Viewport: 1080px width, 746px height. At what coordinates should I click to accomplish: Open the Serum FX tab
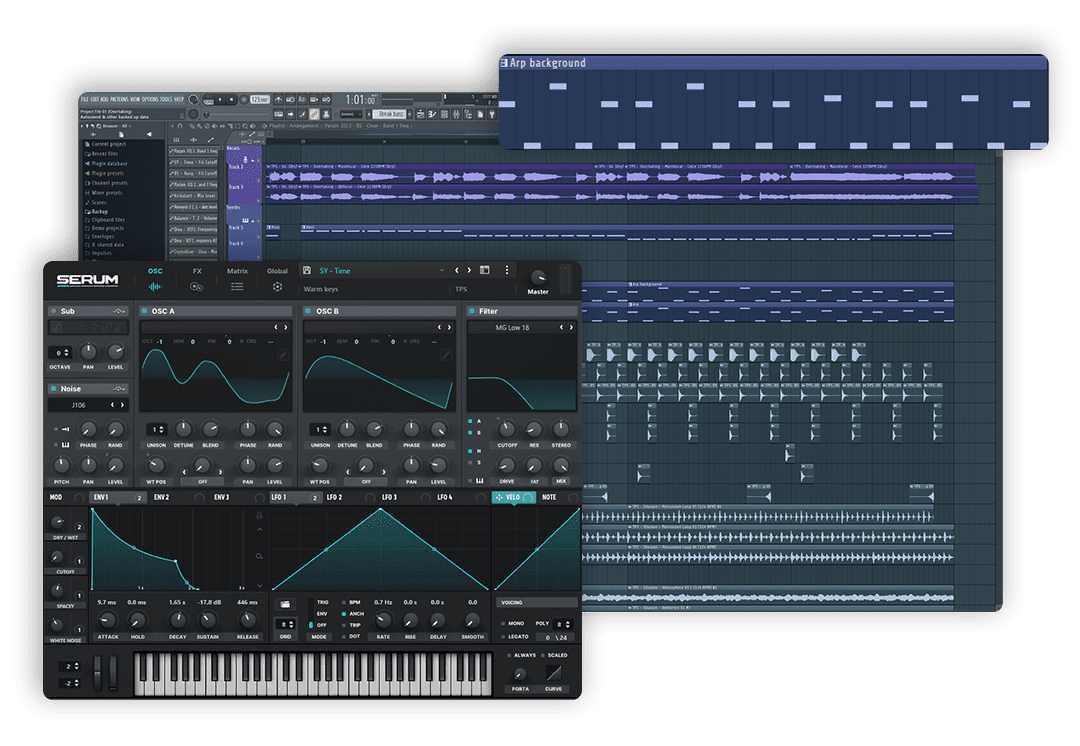tap(197, 278)
